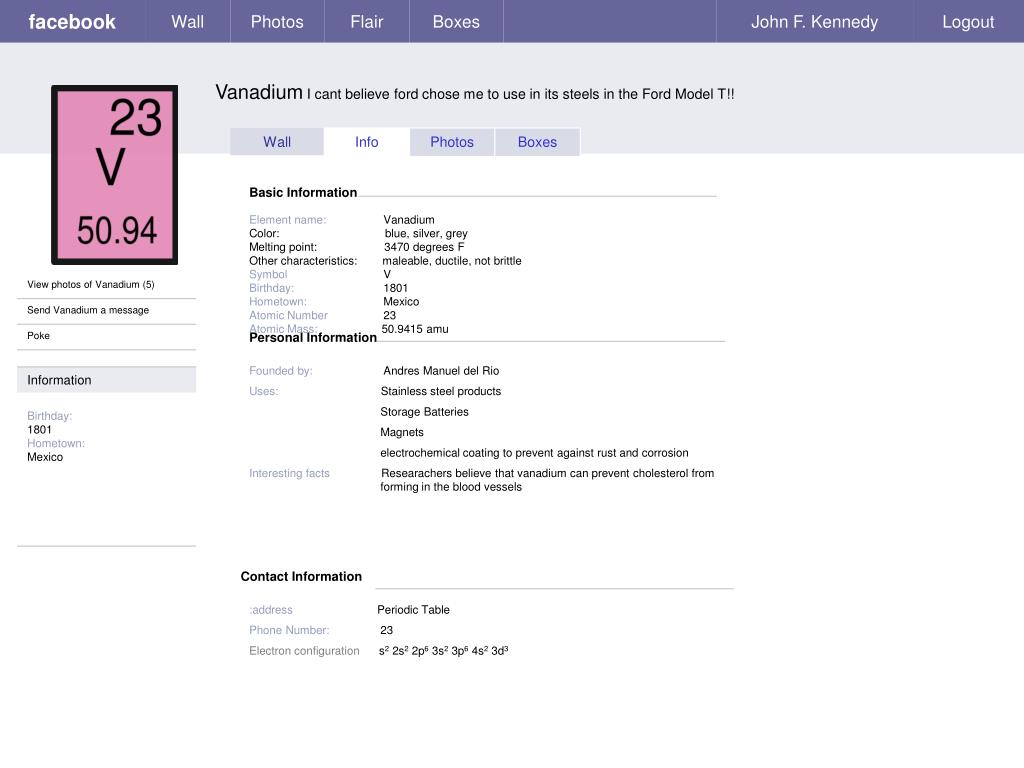This screenshot has height=768, width=1024.
Task: Open Photos in the top navigation bar
Action: [x=277, y=22]
